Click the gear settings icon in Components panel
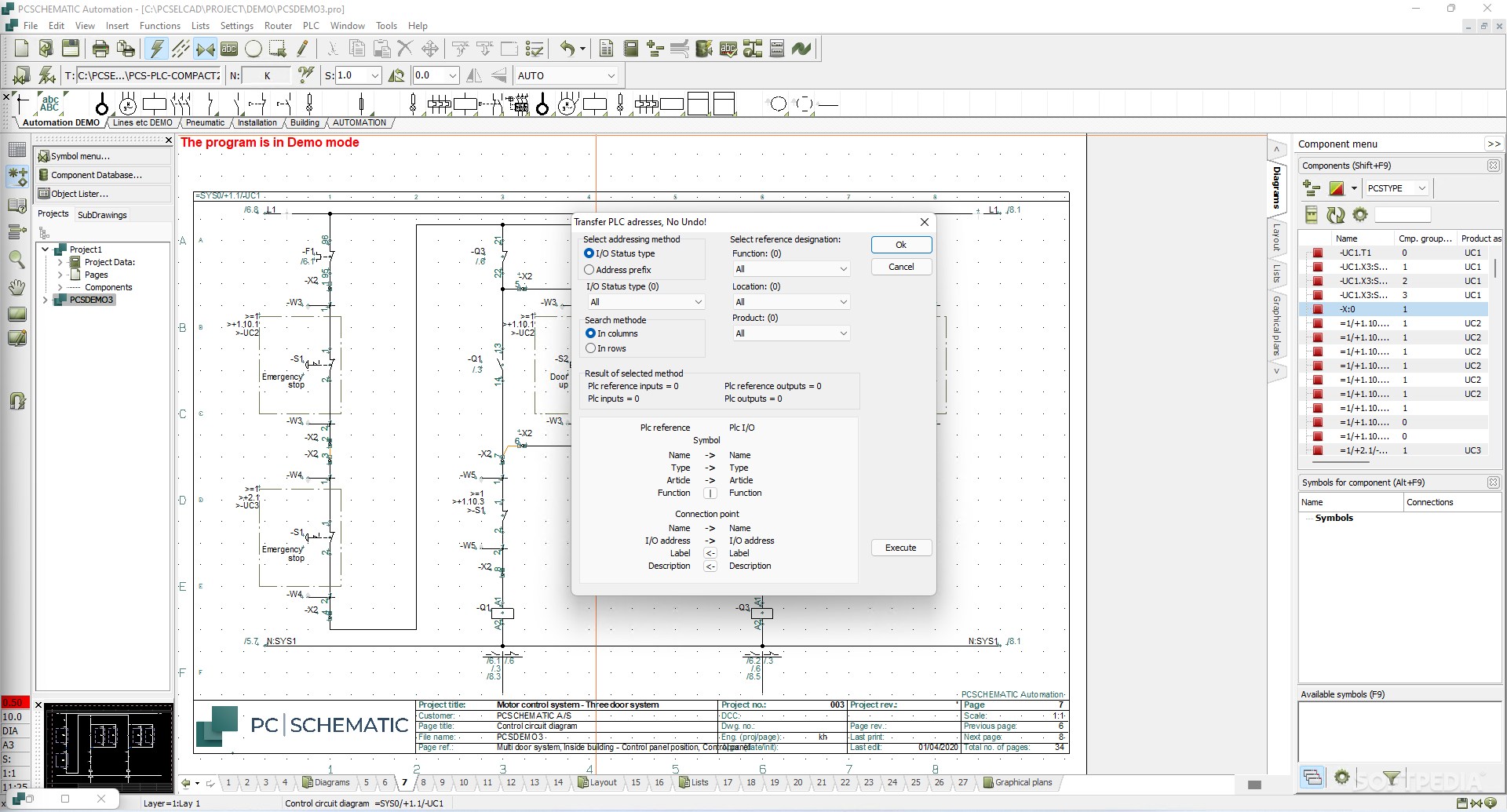This screenshot has width=1507, height=812. pos(1360,214)
